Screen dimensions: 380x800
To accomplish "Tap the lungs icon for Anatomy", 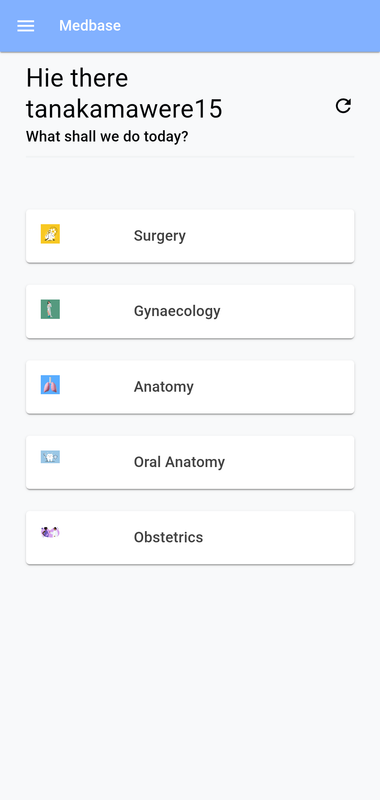I will pyautogui.click(x=50, y=385).
